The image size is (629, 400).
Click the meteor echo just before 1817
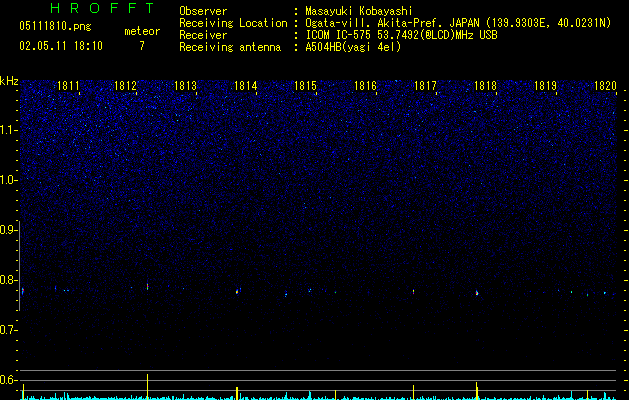coord(413,292)
